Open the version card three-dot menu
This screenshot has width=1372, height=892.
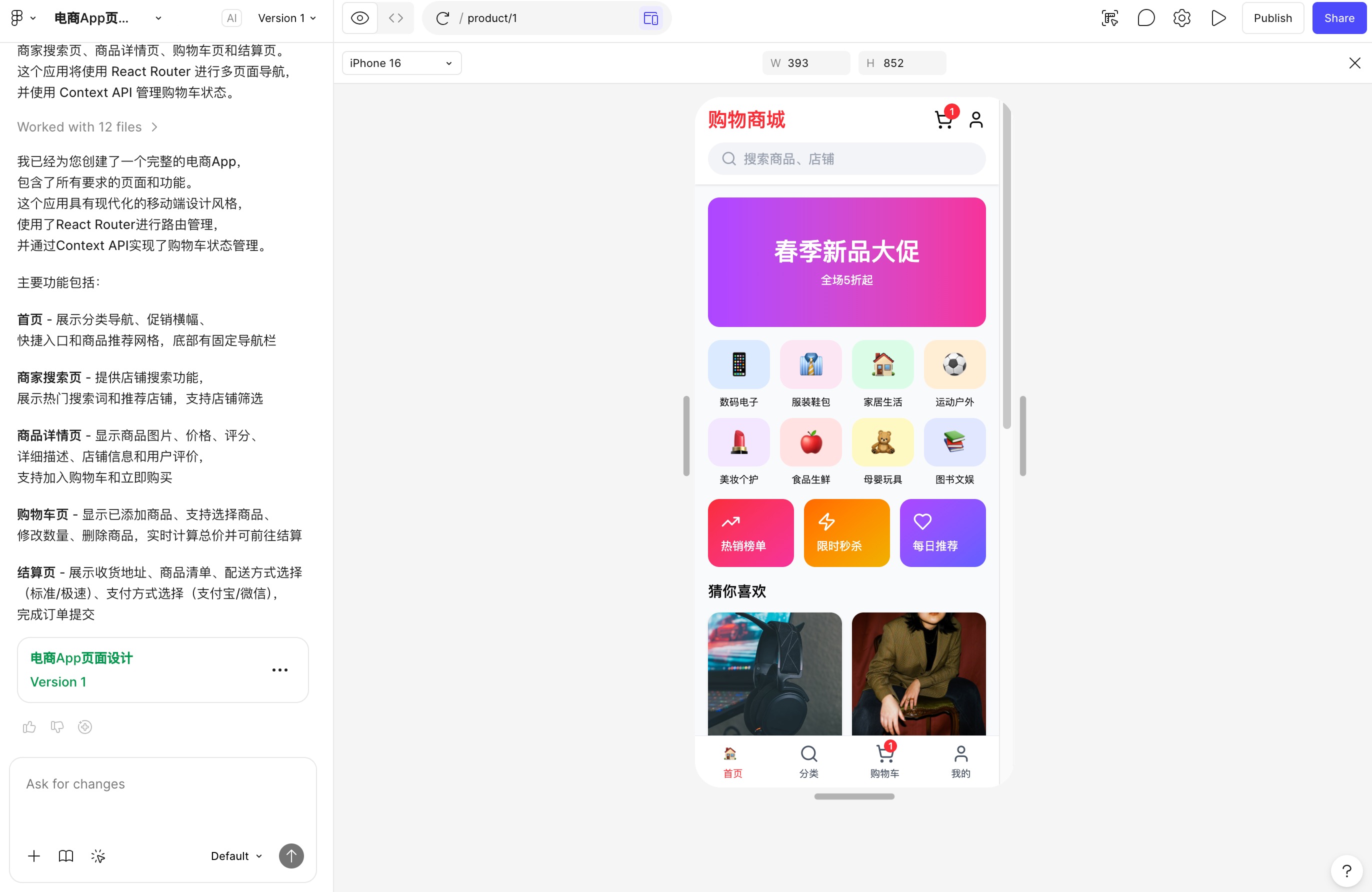[279, 670]
